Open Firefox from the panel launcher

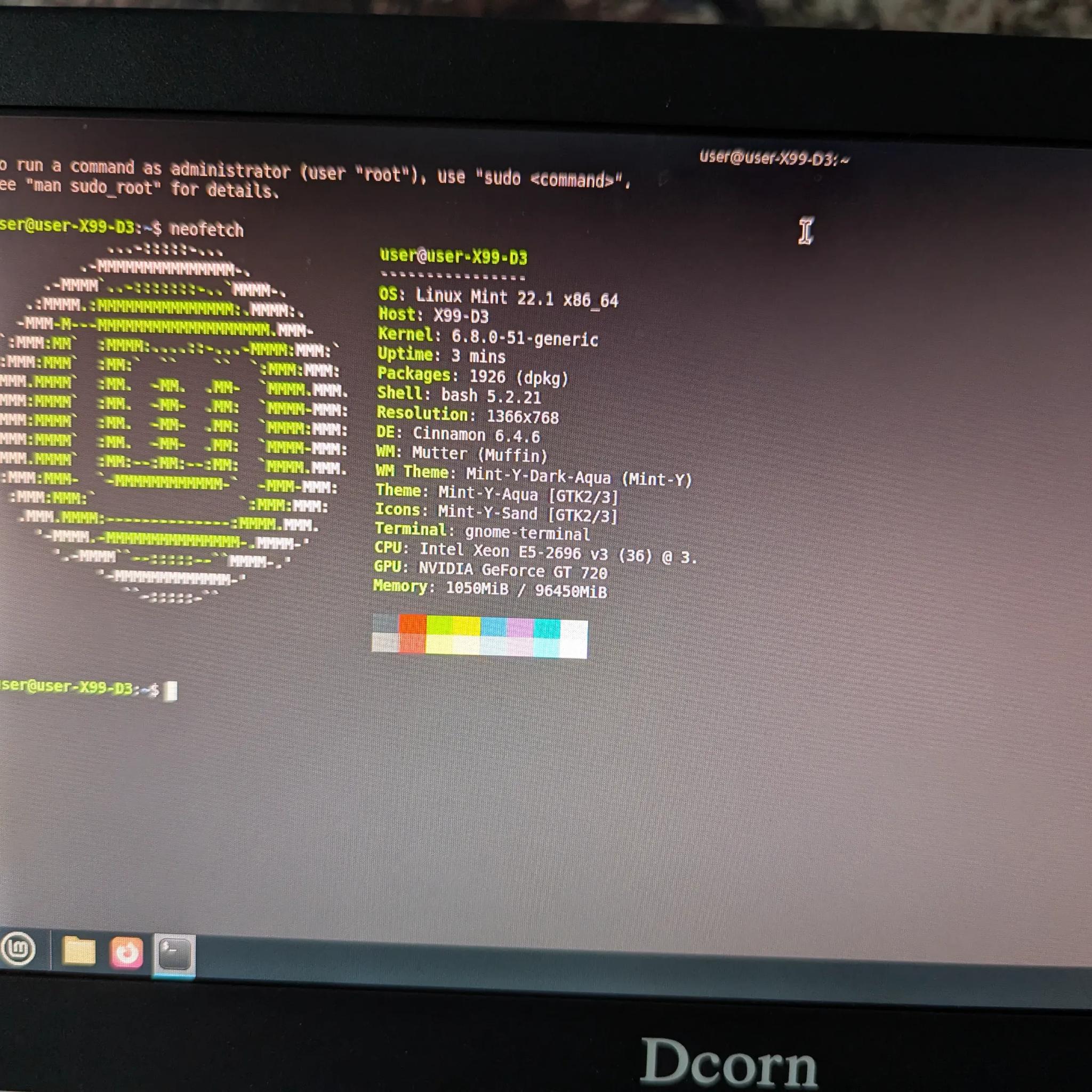tap(126, 953)
